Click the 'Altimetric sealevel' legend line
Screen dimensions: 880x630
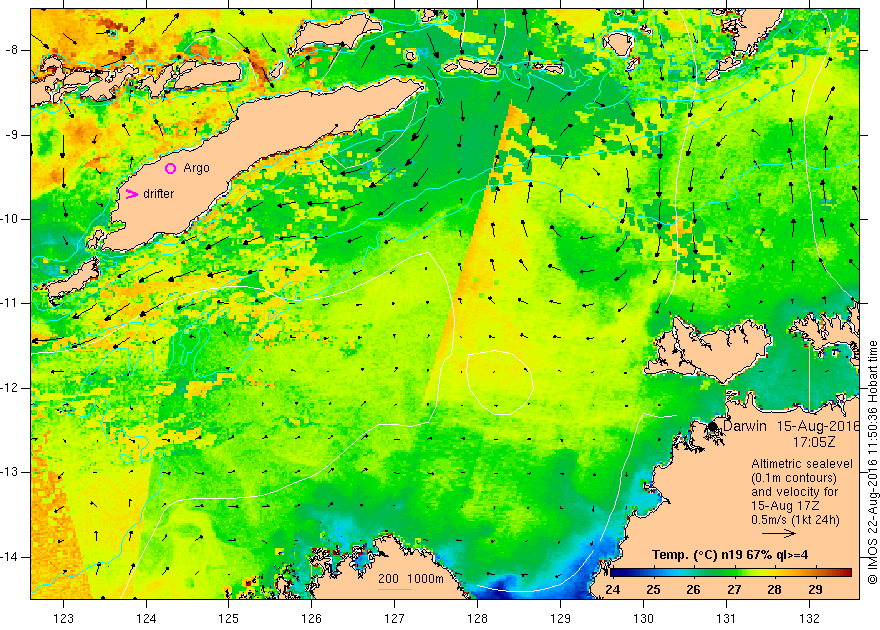click(x=802, y=464)
